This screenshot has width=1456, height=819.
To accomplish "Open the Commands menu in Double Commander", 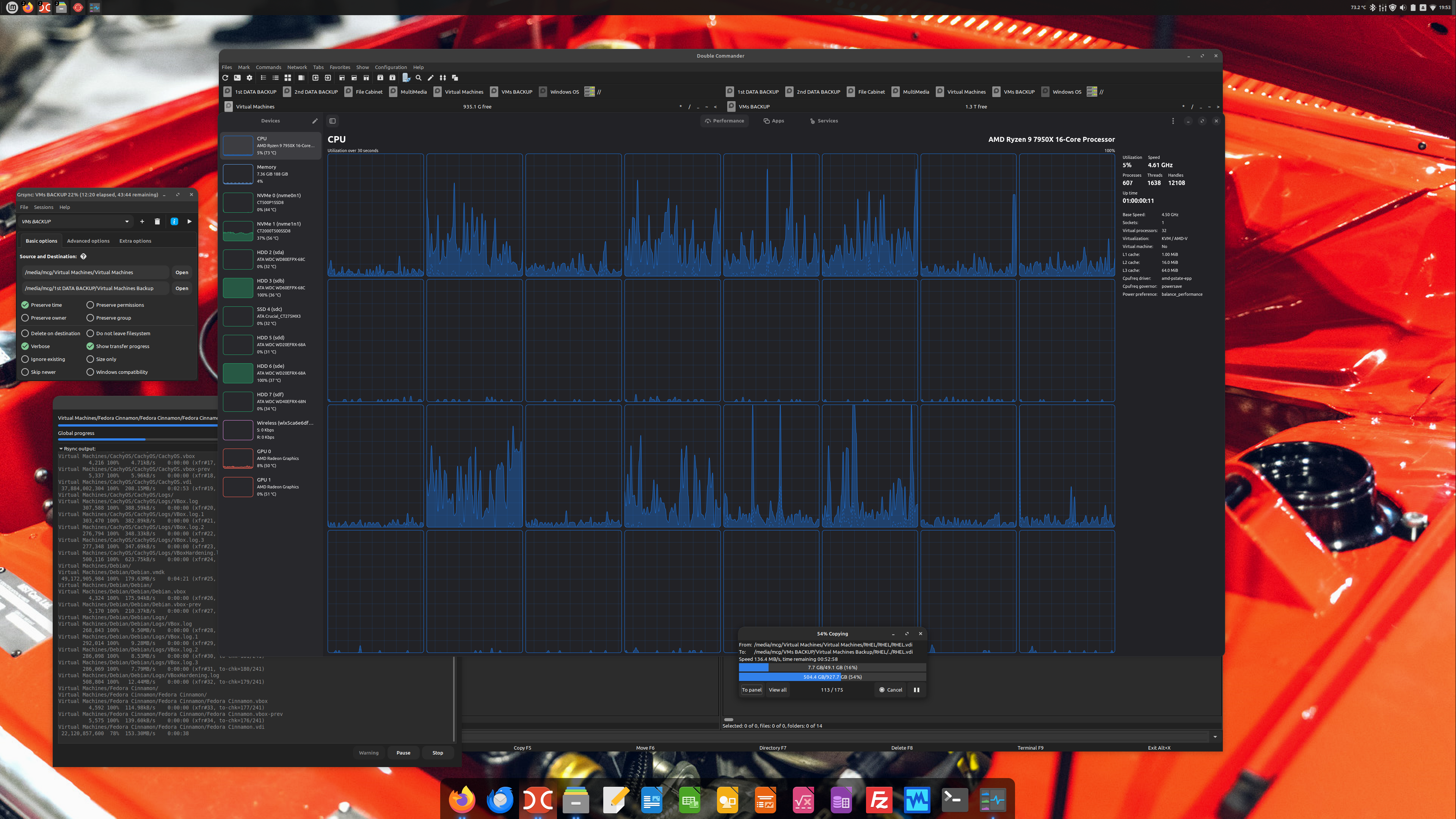I will click(268, 67).
